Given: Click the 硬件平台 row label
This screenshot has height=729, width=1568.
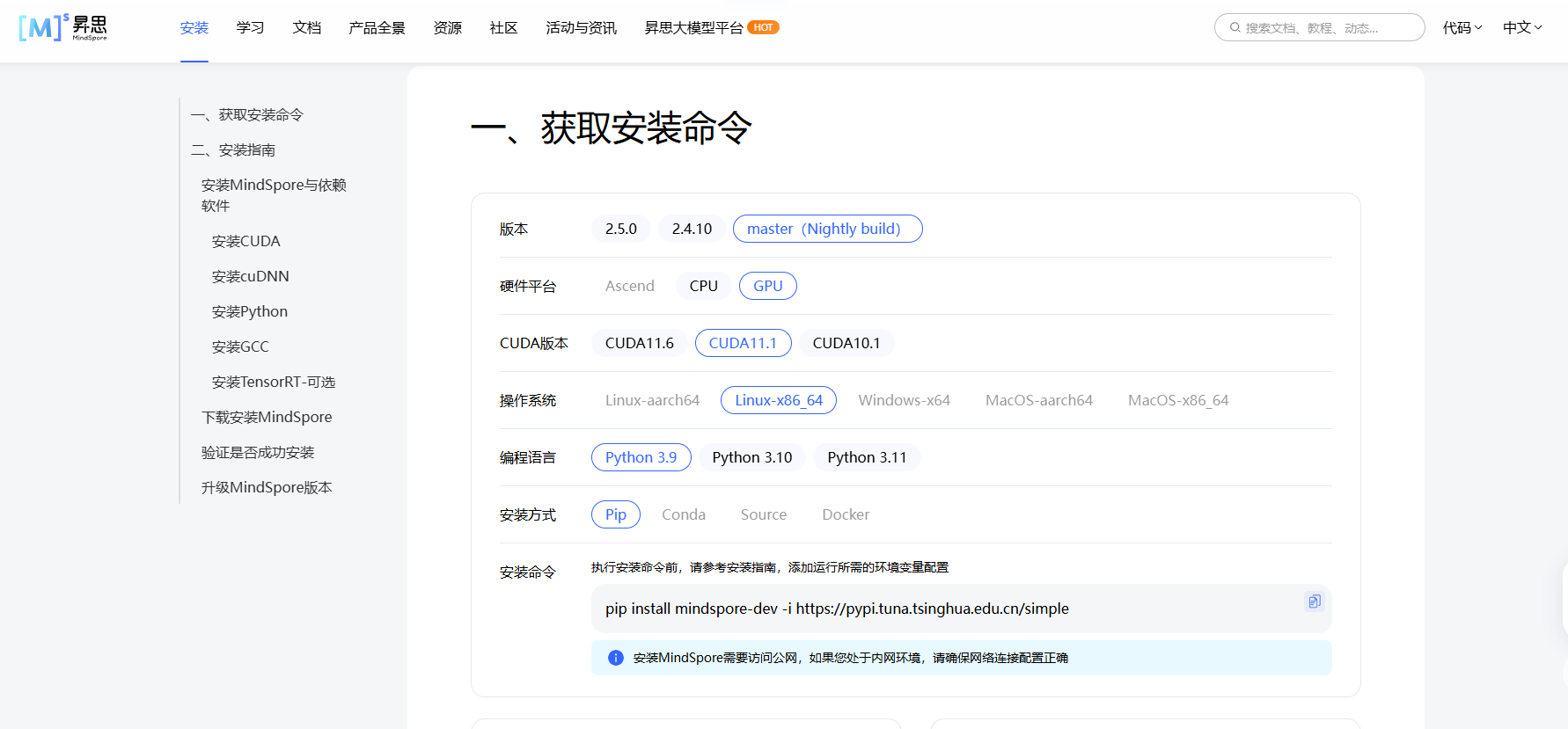Looking at the screenshot, I should click(528, 286).
